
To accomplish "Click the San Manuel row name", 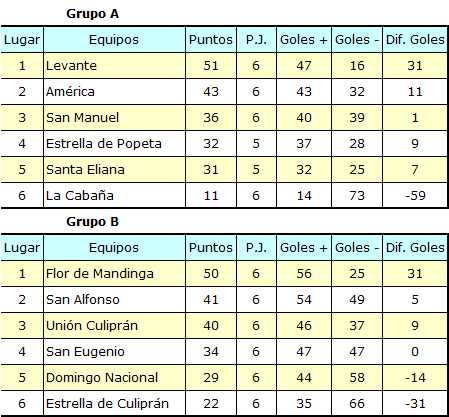I will point(114,118).
